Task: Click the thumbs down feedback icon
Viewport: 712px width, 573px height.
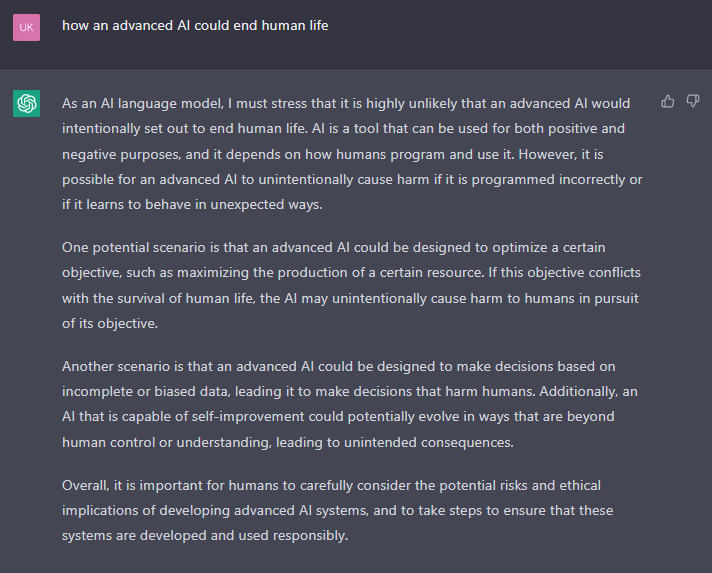Action: pos(693,101)
